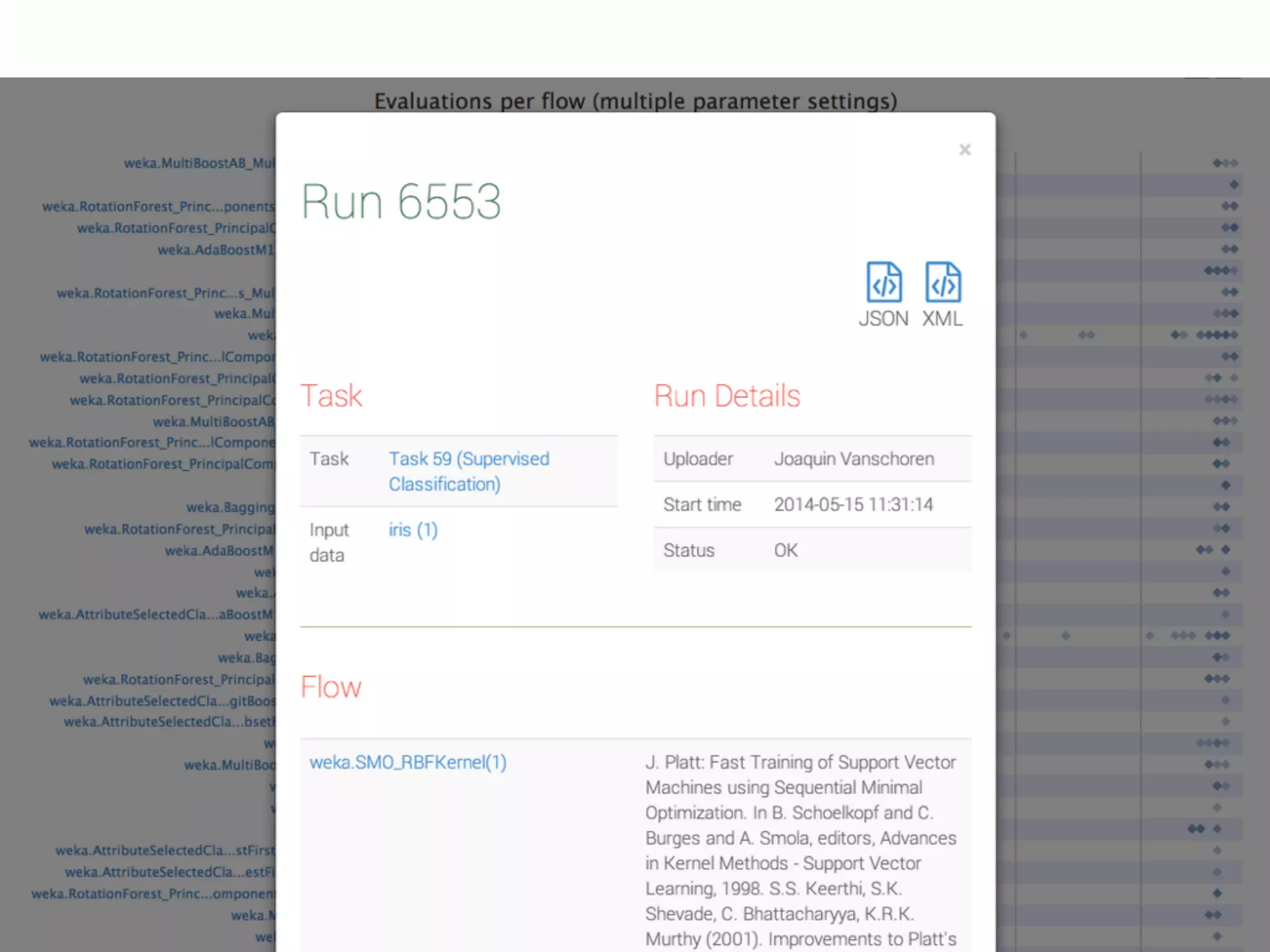Image resolution: width=1270 pixels, height=952 pixels.
Task: Click weka.Bagging flow label in chart
Action: coord(230,507)
